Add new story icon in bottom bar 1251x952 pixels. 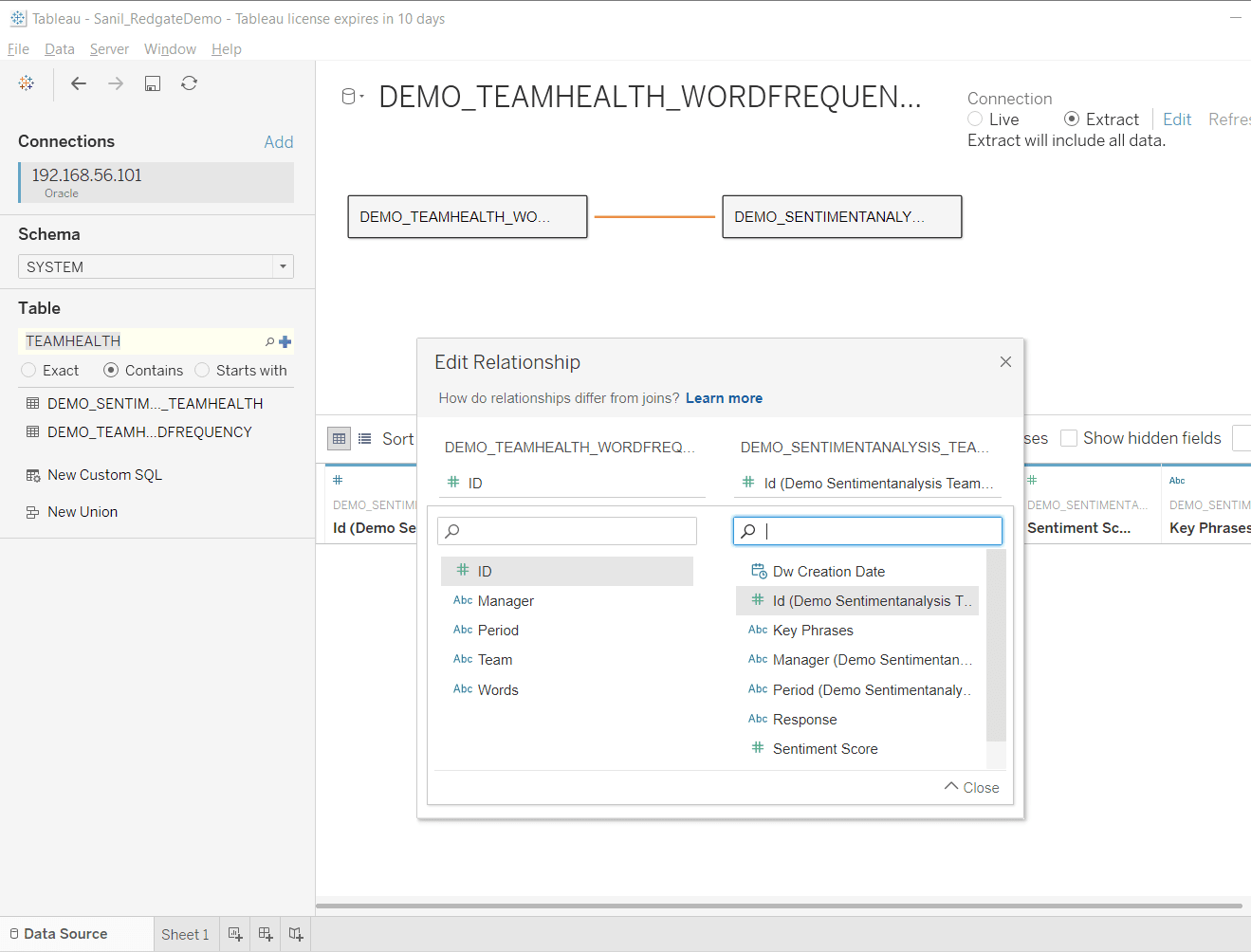coord(296,934)
